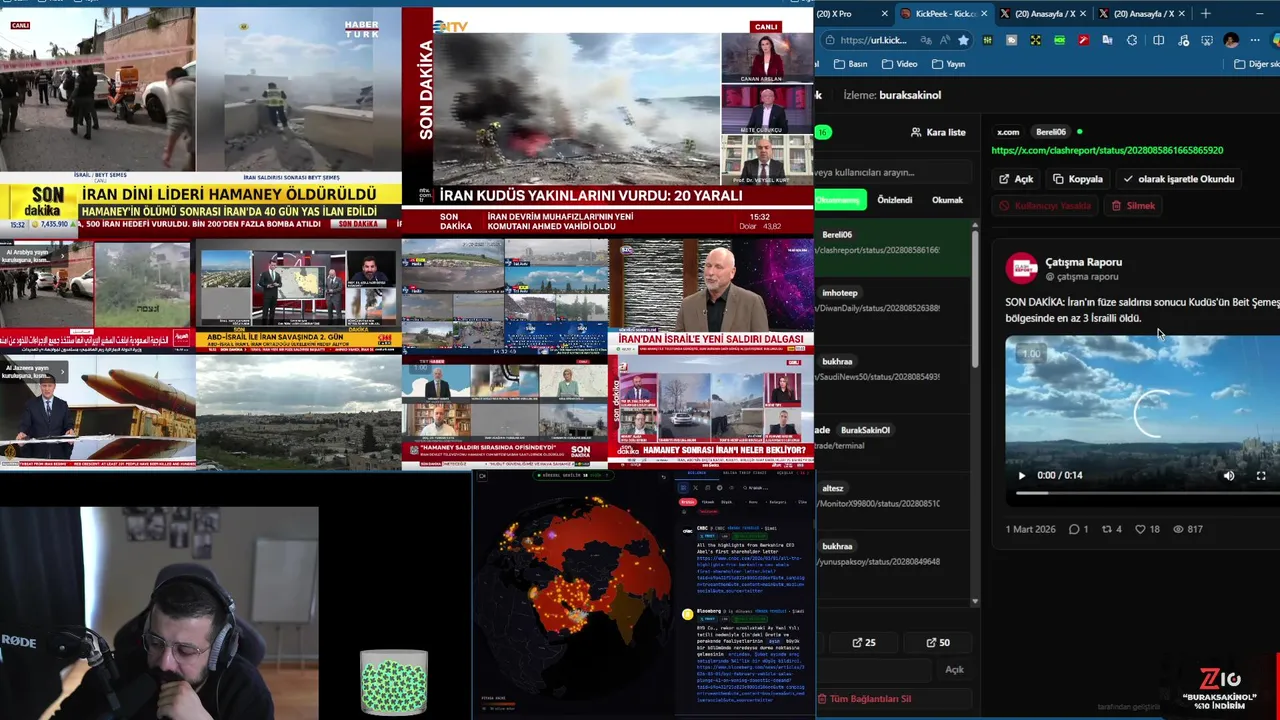
Task: Open 50 links button
Action: [x=938, y=643]
